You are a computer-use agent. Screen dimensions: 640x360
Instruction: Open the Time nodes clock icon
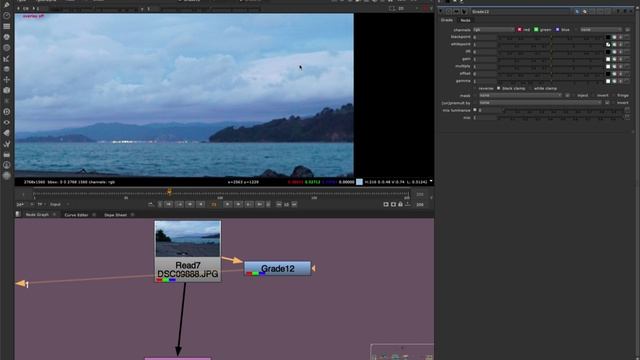(7, 16)
